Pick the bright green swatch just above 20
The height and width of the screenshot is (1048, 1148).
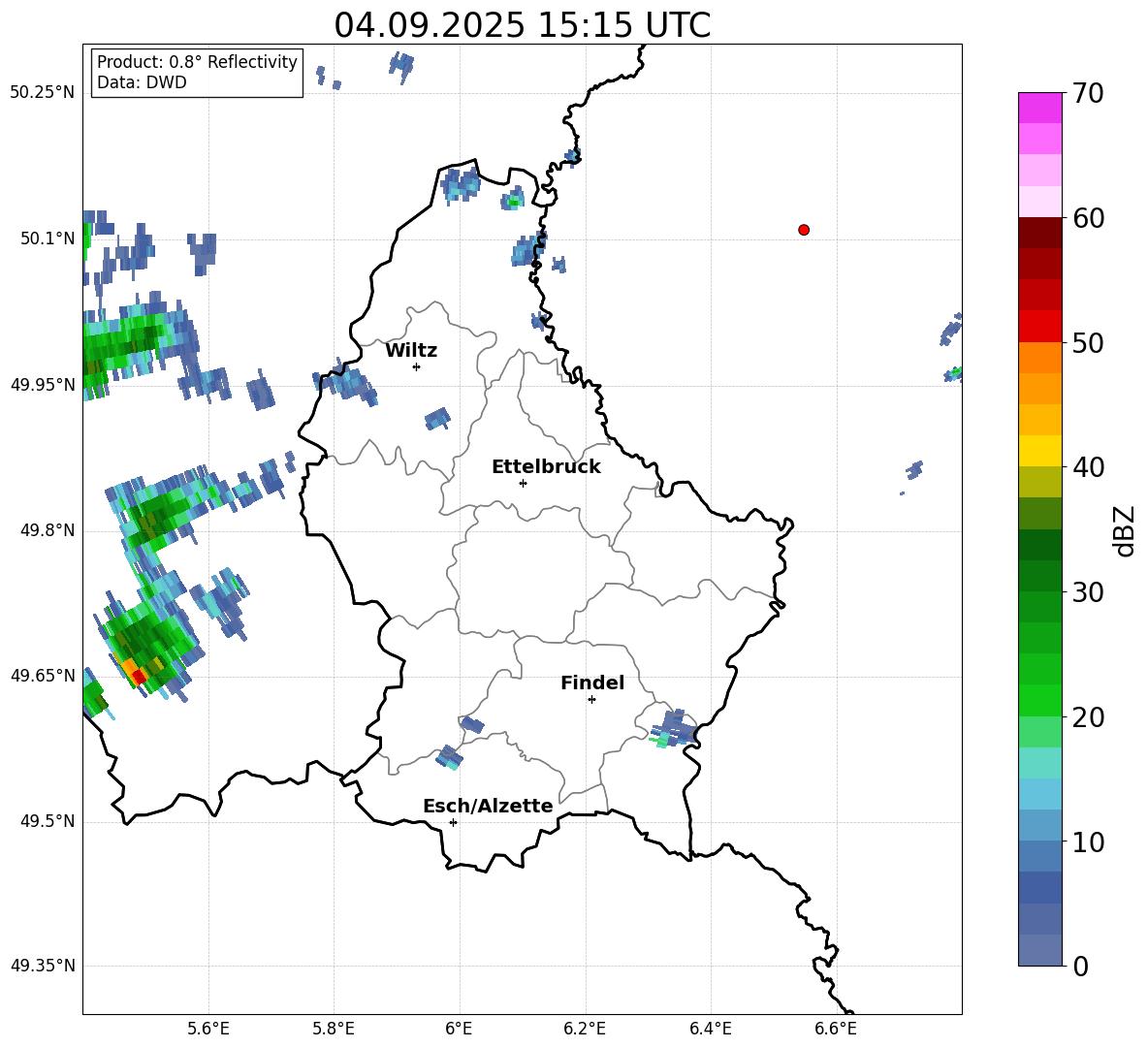pos(1039,700)
